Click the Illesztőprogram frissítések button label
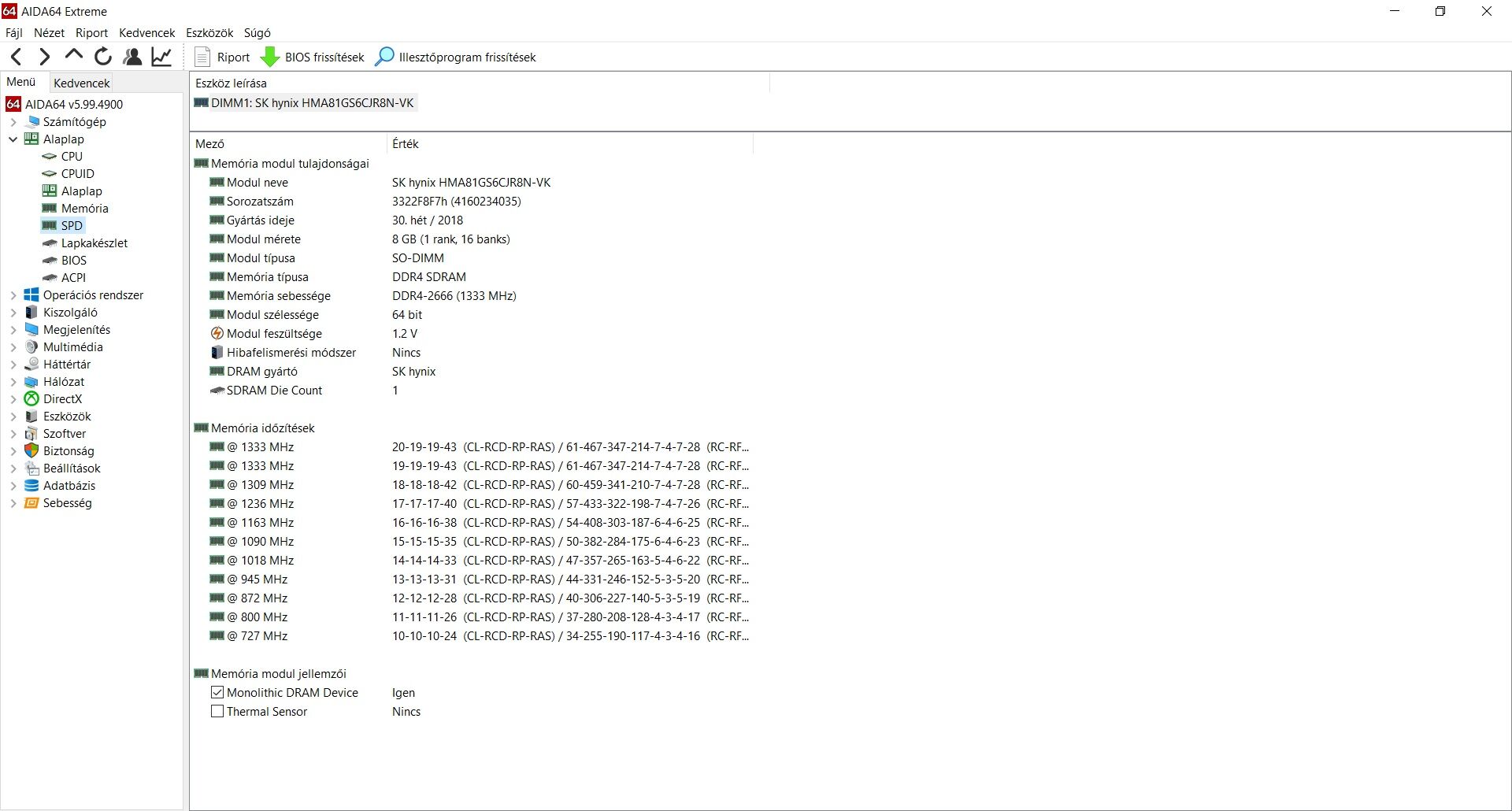 coord(467,57)
